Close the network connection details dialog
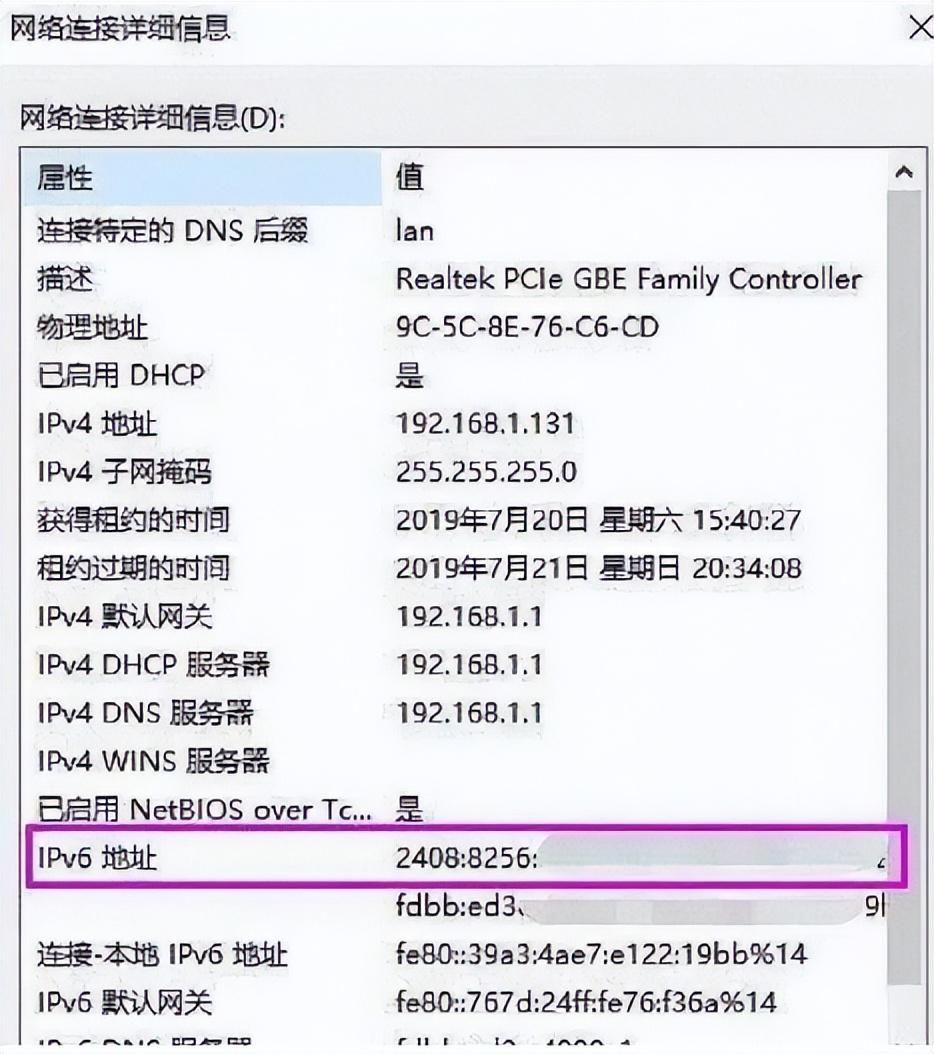This screenshot has width=934, height=1054. pos(920,28)
